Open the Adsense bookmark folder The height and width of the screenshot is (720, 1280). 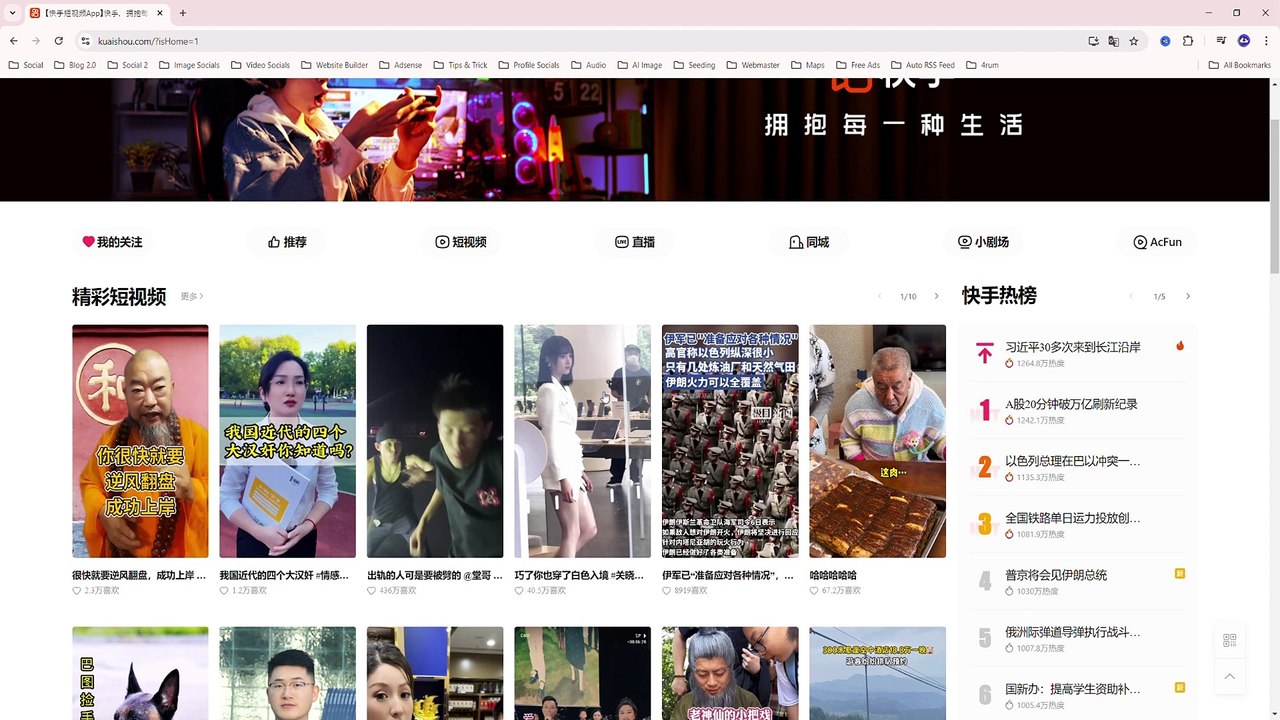[x=400, y=65]
